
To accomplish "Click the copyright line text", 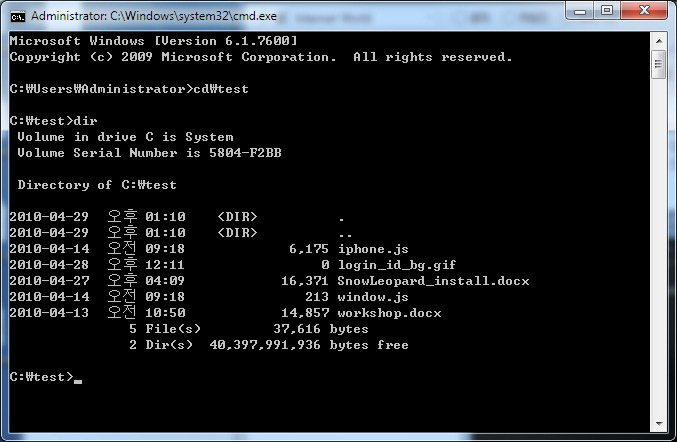I will [261, 57].
